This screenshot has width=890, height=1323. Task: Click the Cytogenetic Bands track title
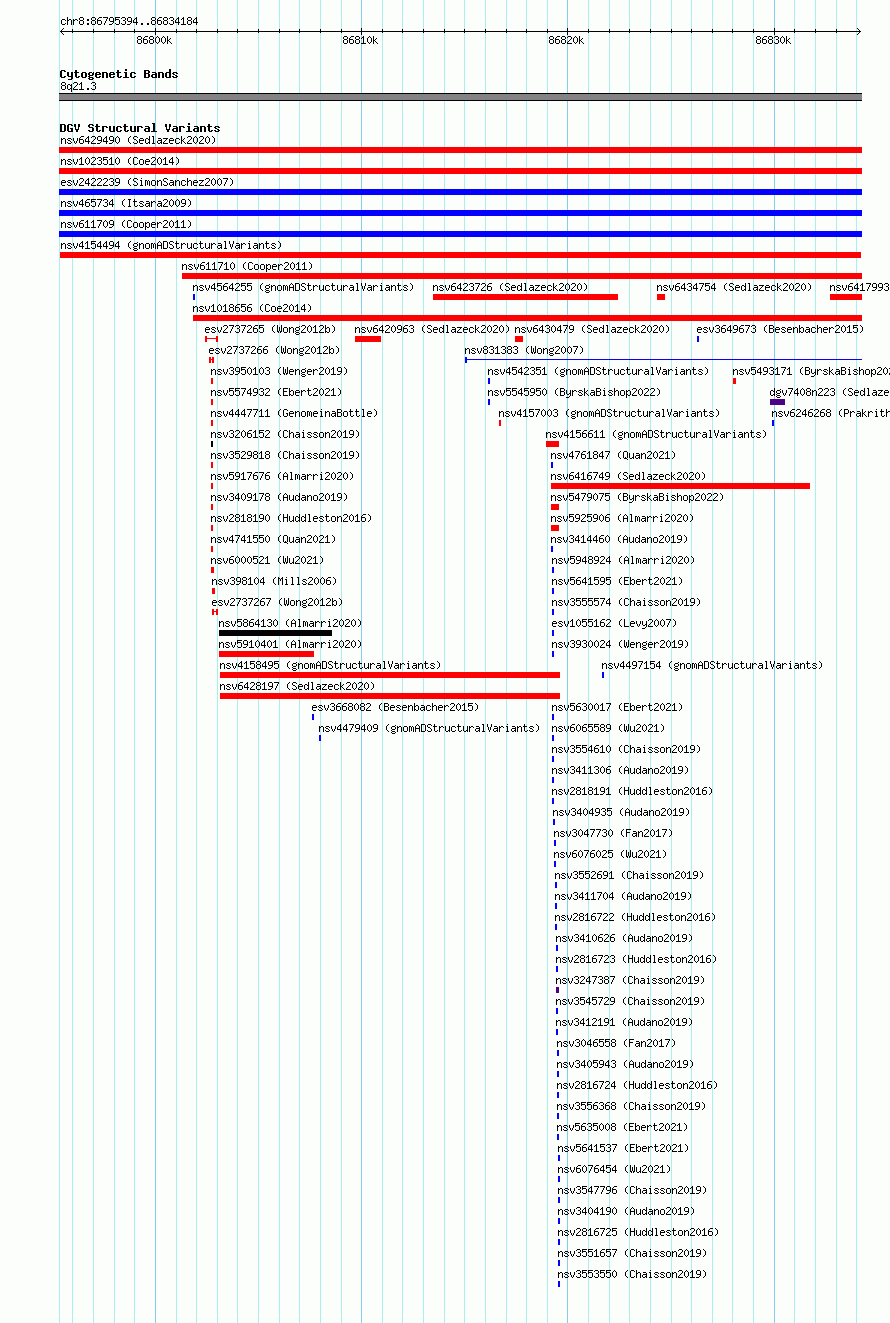click(x=119, y=74)
